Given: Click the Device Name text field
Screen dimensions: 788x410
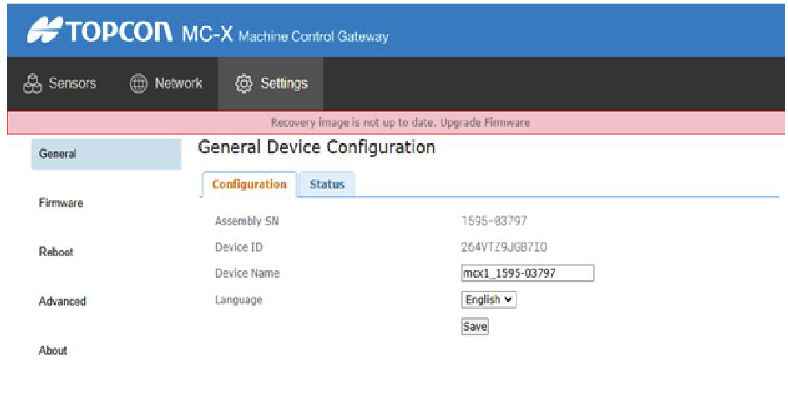Looking at the screenshot, I should [527, 273].
